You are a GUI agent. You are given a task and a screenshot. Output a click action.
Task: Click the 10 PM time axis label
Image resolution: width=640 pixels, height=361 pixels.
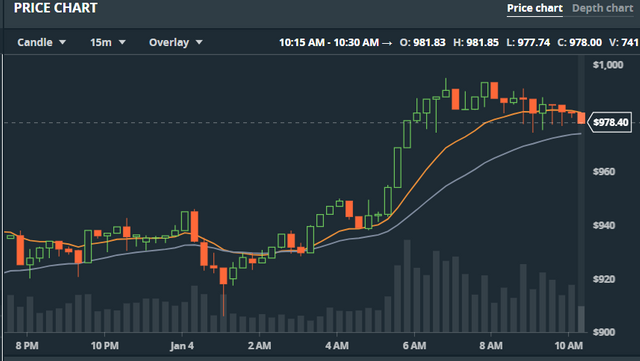(x=104, y=346)
